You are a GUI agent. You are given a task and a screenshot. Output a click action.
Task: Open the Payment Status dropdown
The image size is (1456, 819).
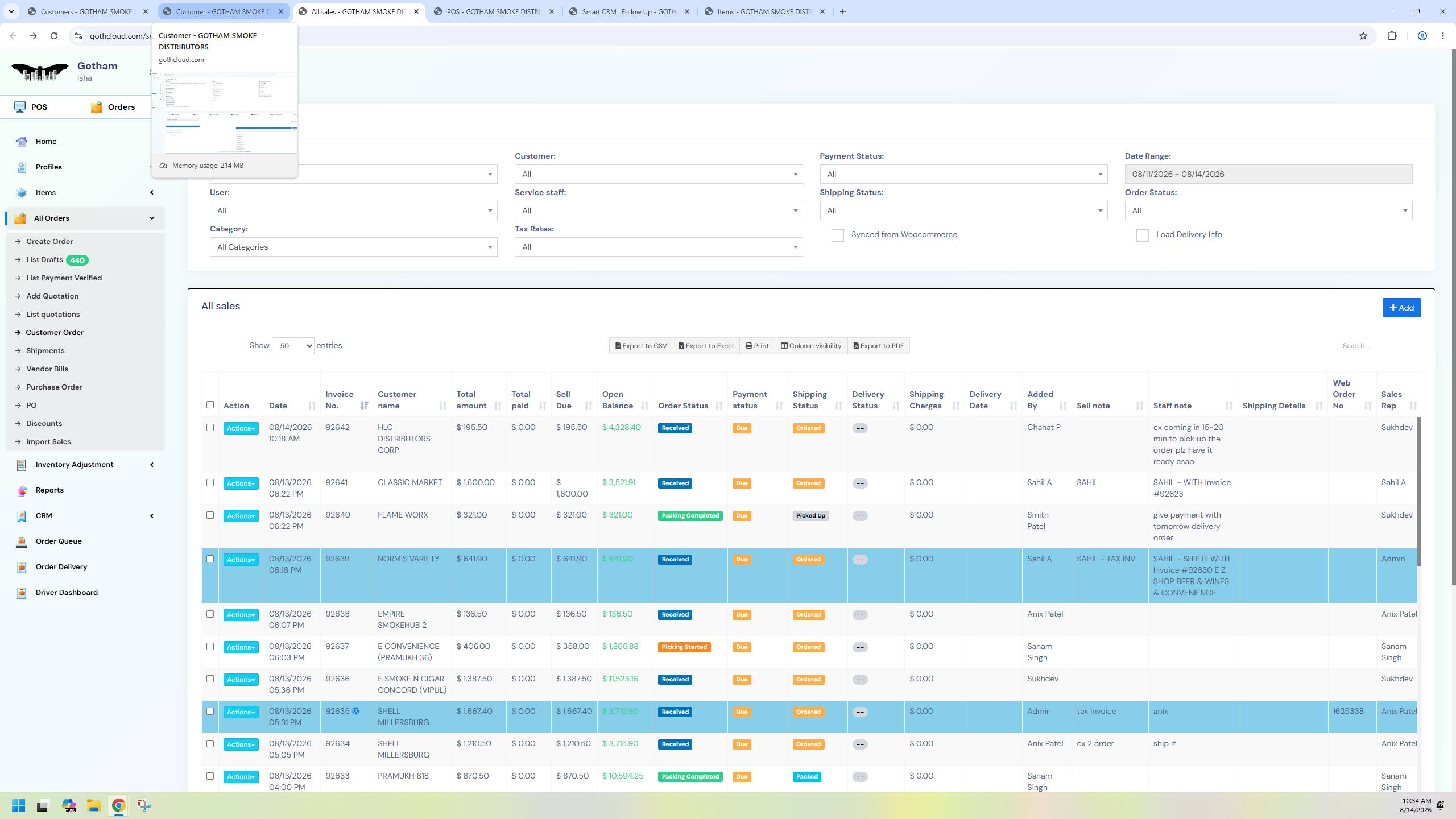coord(963,174)
